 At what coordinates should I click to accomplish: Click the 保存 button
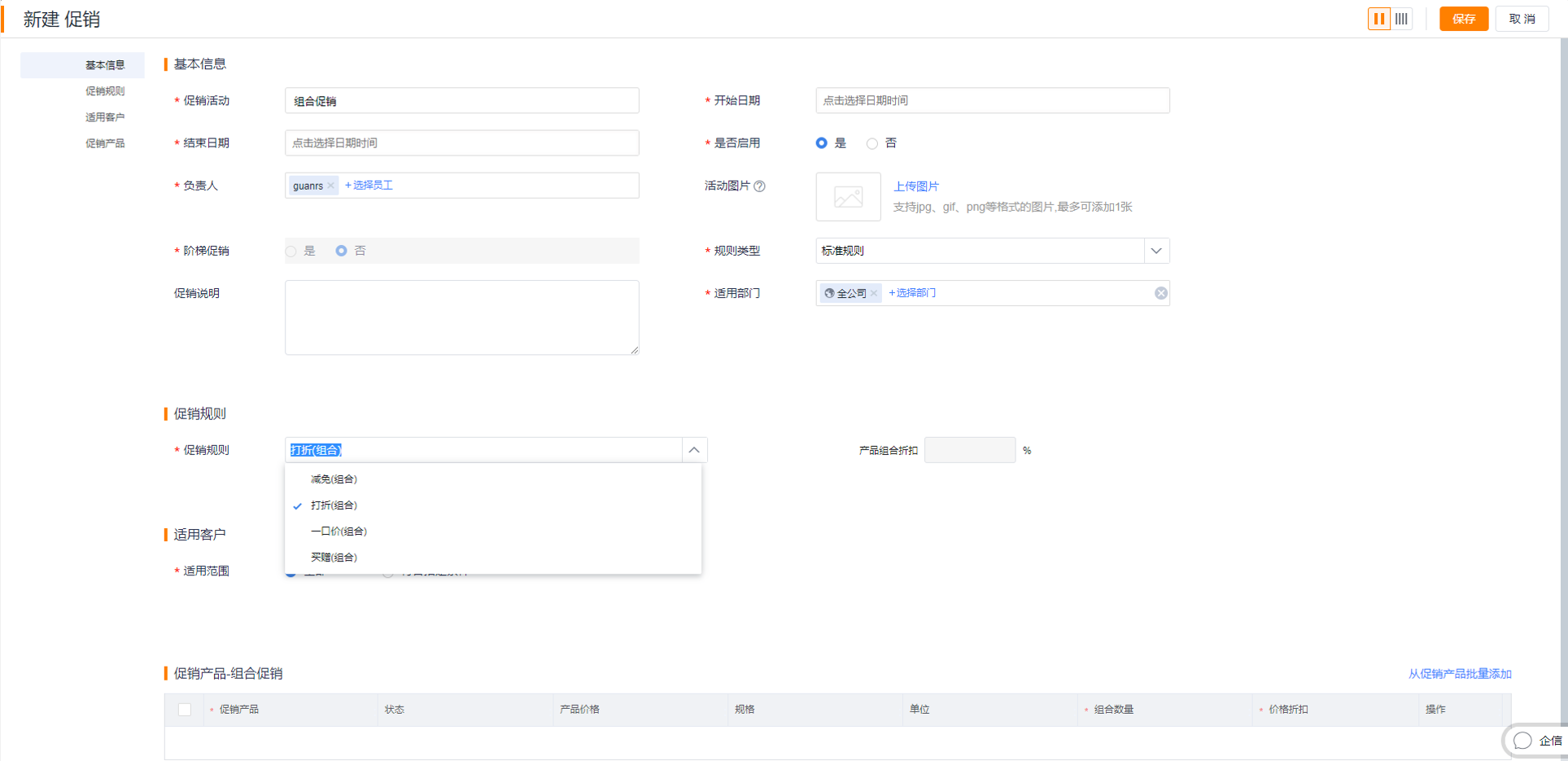pos(1464,19)
